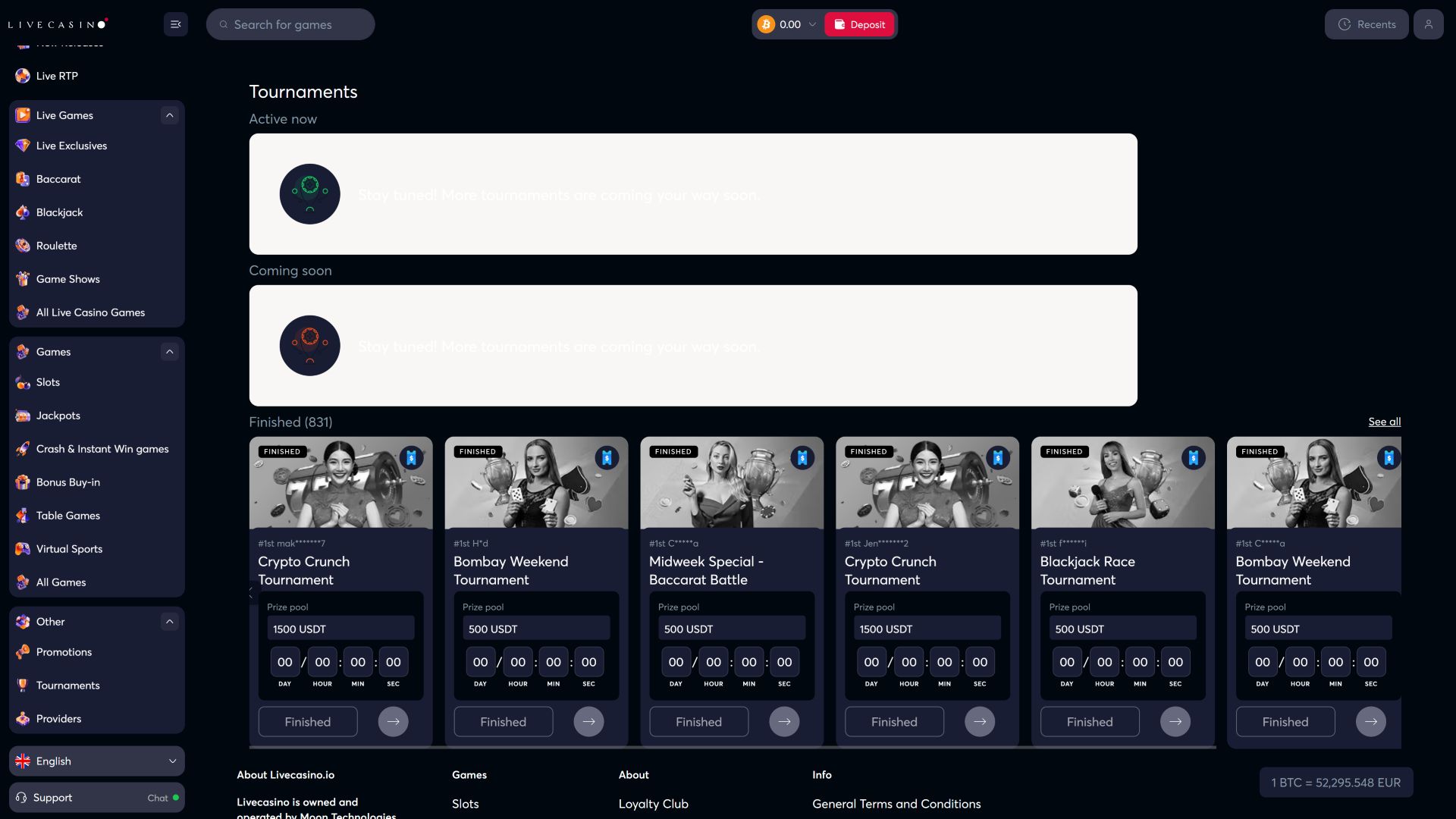Open General Terms and Conditions link
1456x819 pixels.
pyautogui.click(x=896, y=804)
